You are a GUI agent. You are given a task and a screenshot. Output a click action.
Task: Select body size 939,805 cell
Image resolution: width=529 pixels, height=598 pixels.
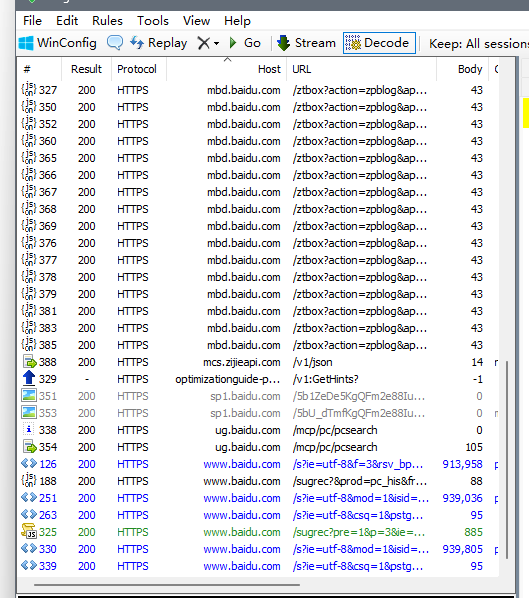tap(462, 549)
